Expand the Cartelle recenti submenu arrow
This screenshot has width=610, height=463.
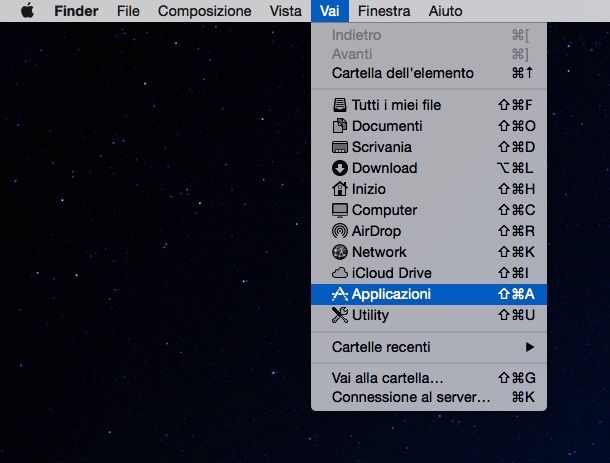[529, 347]
